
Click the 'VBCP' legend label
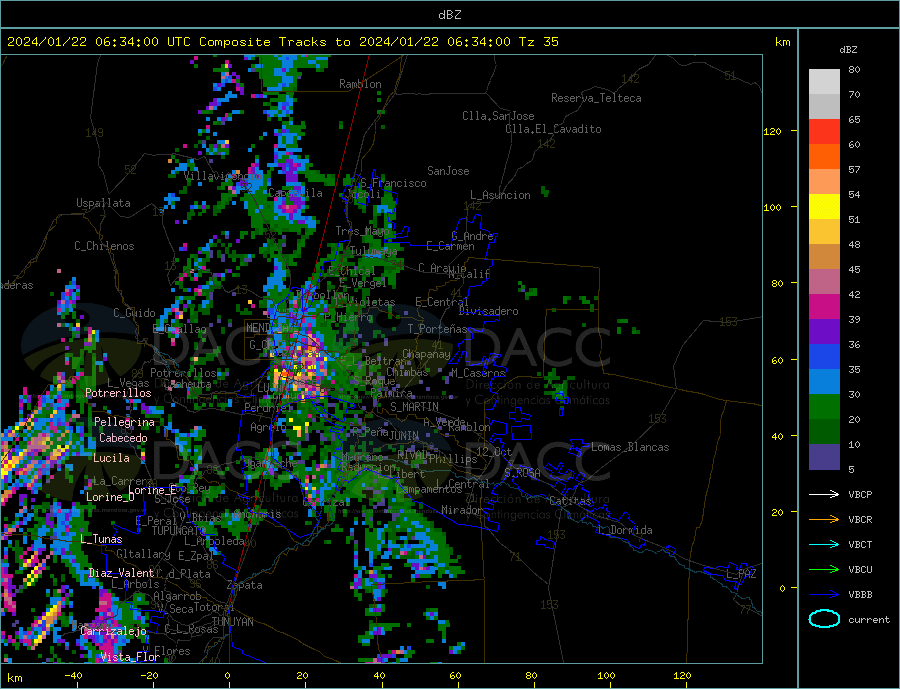[x=860, y=494]
